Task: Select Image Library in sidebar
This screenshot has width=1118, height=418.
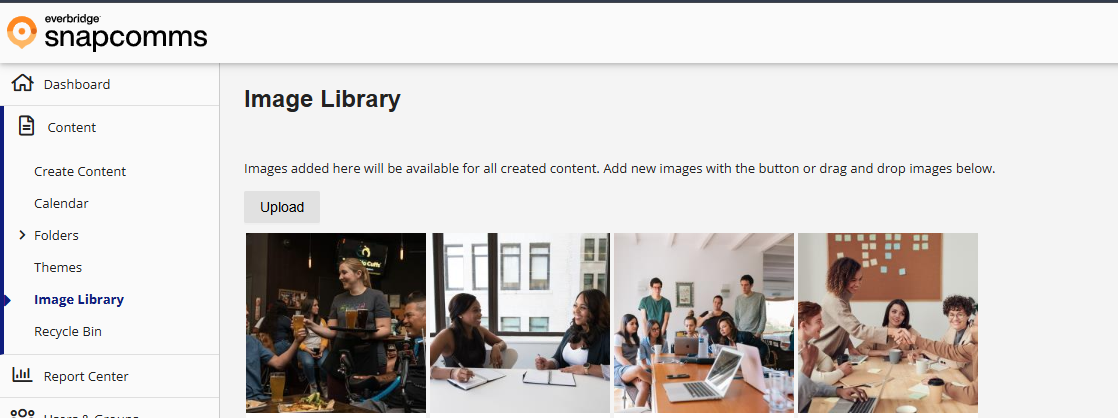Action: (x=78, y=300)
